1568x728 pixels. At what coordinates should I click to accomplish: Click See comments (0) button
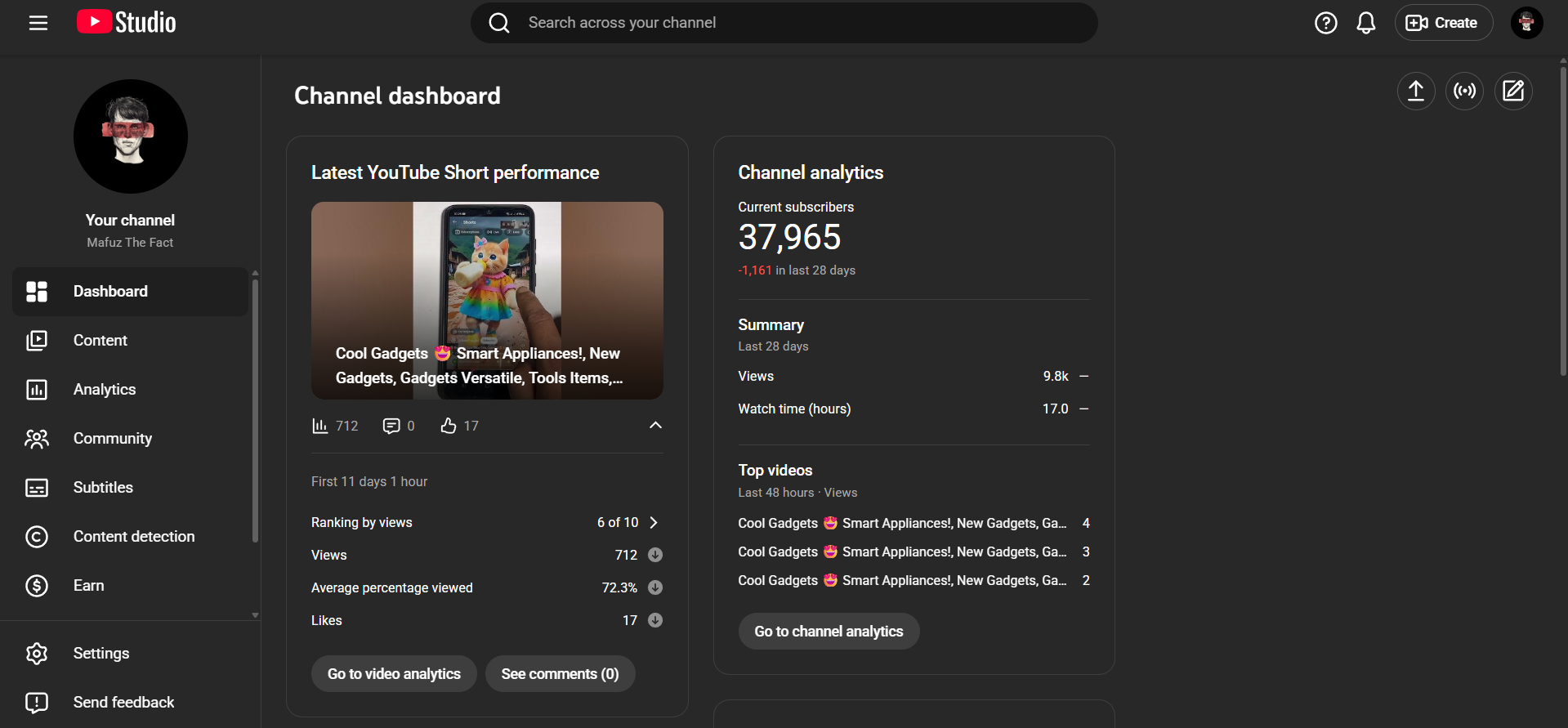click(560, 674)
